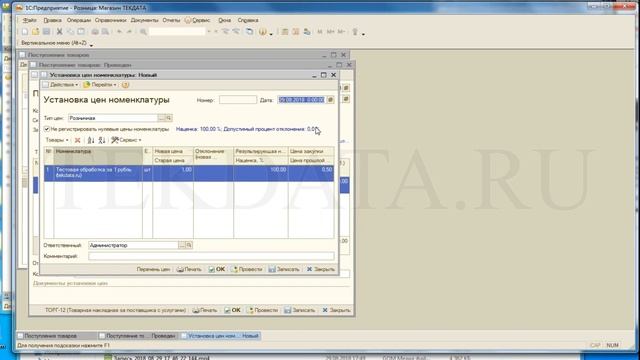Viewport: 640px width, 360px height.
Task: Open the Отчеты menu
Action: click(x=171, y=20)
